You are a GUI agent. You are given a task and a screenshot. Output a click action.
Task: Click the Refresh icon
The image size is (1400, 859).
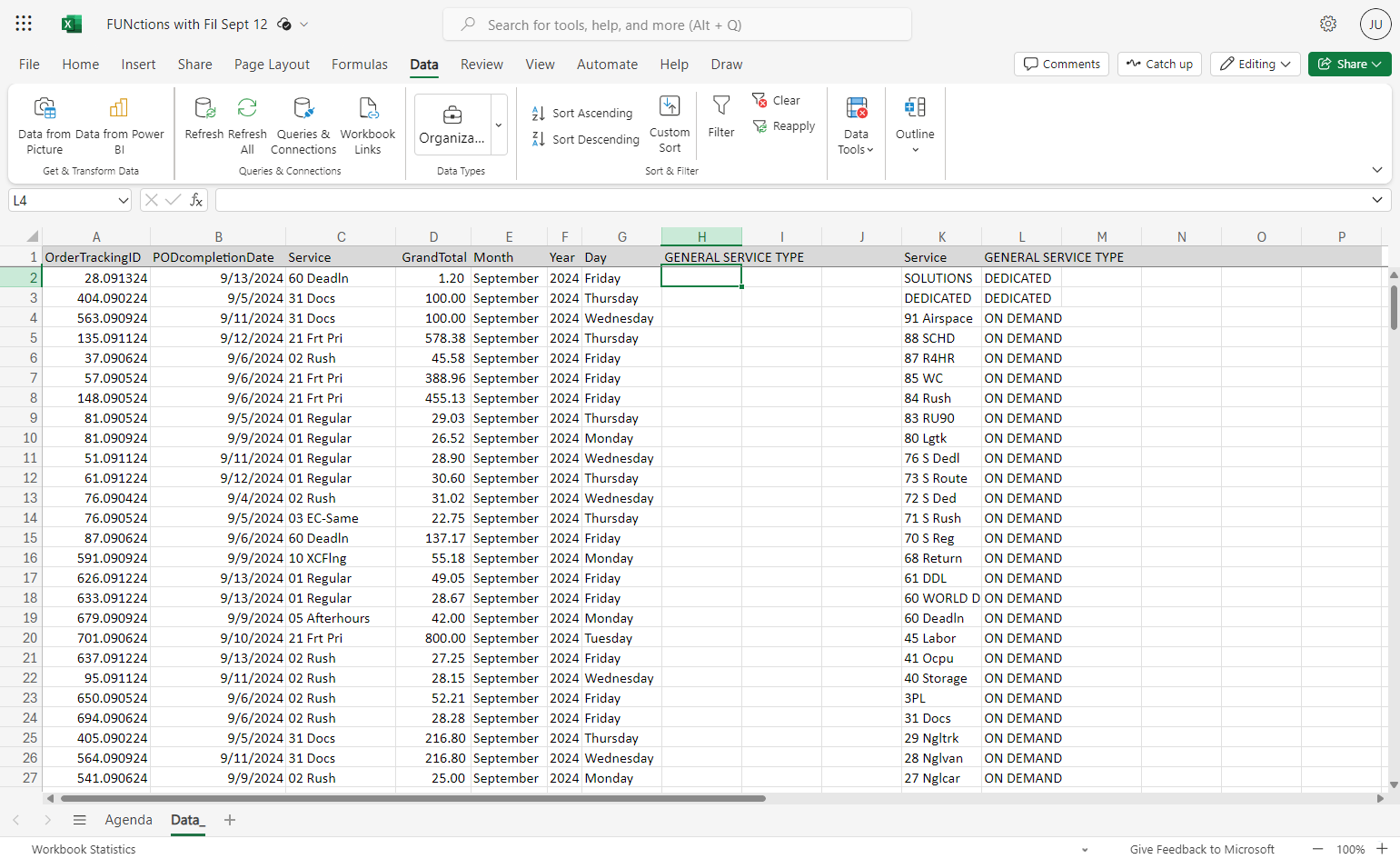[x=204, y=118]
